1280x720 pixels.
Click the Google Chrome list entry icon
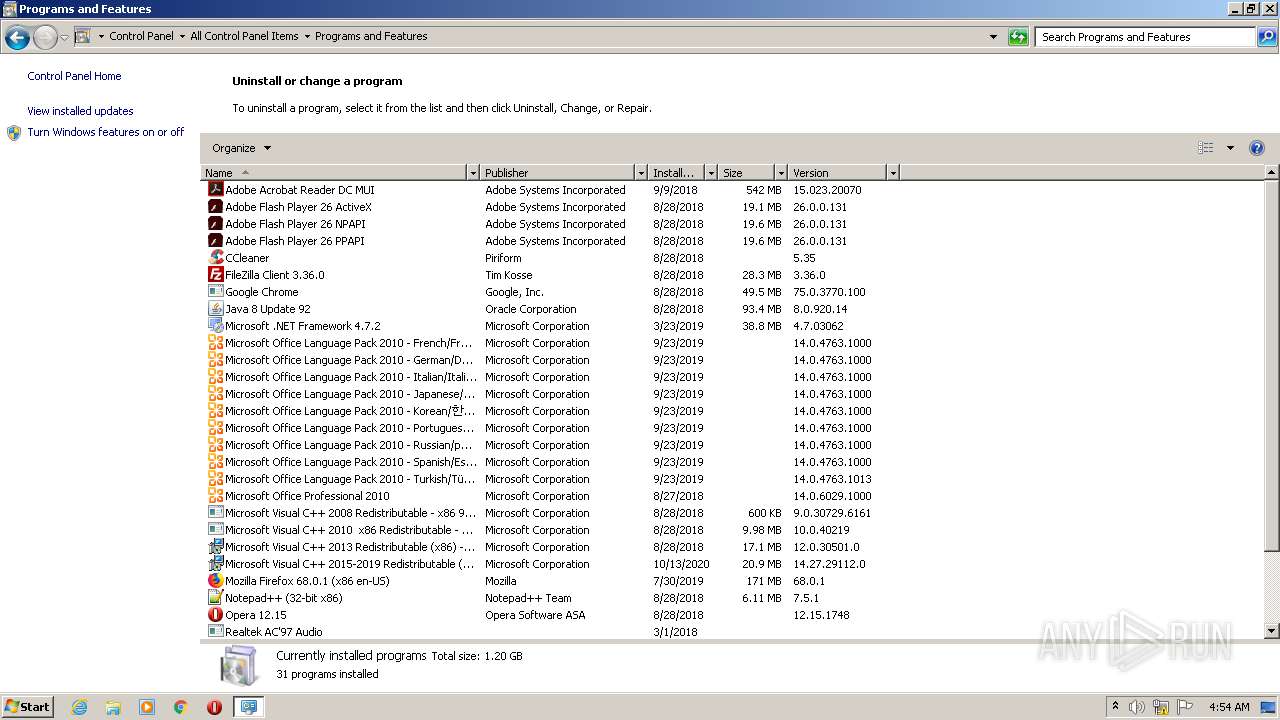pos(215,292)
